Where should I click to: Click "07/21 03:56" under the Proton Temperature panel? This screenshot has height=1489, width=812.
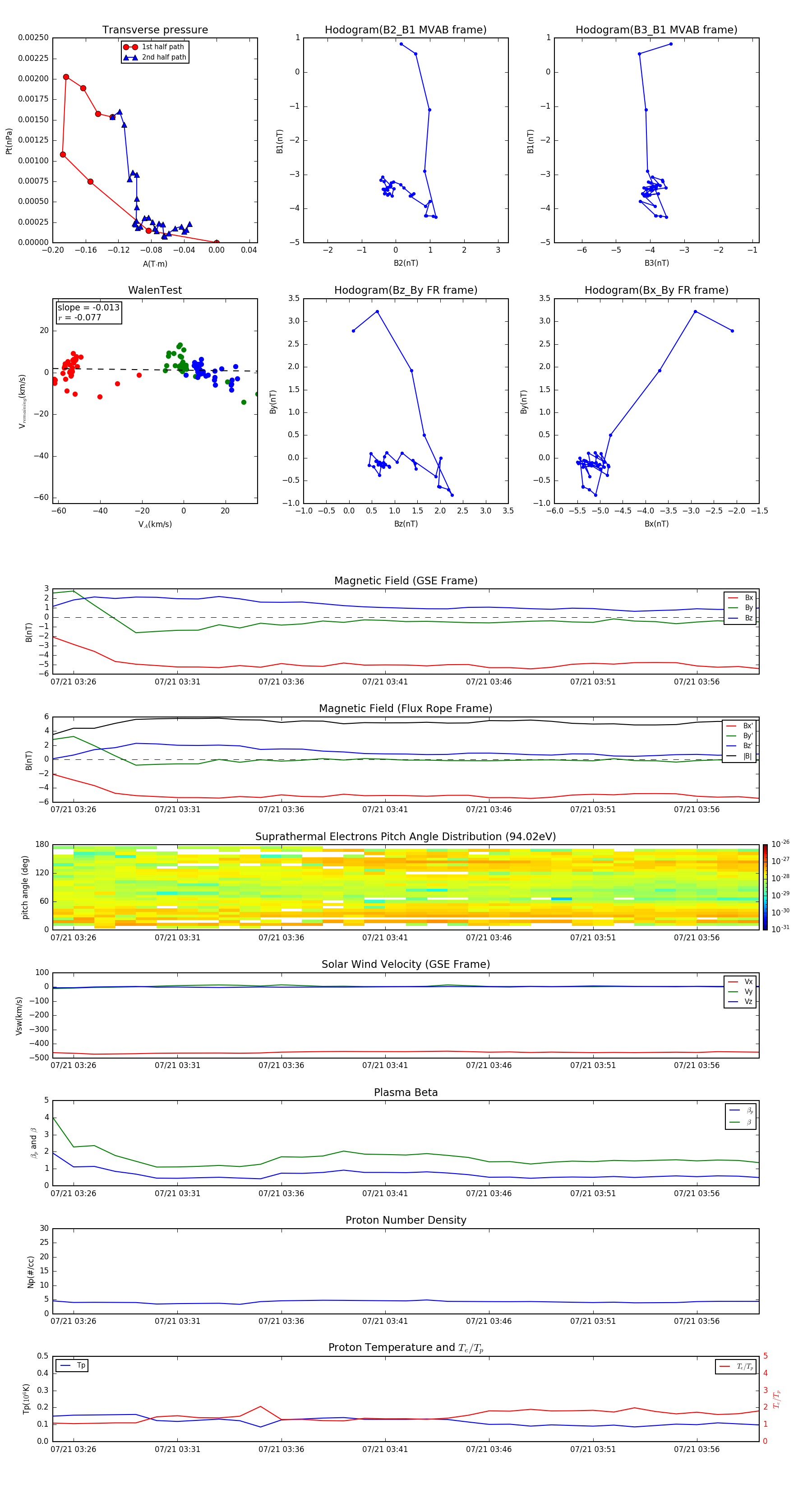(x=697, y=1449)
